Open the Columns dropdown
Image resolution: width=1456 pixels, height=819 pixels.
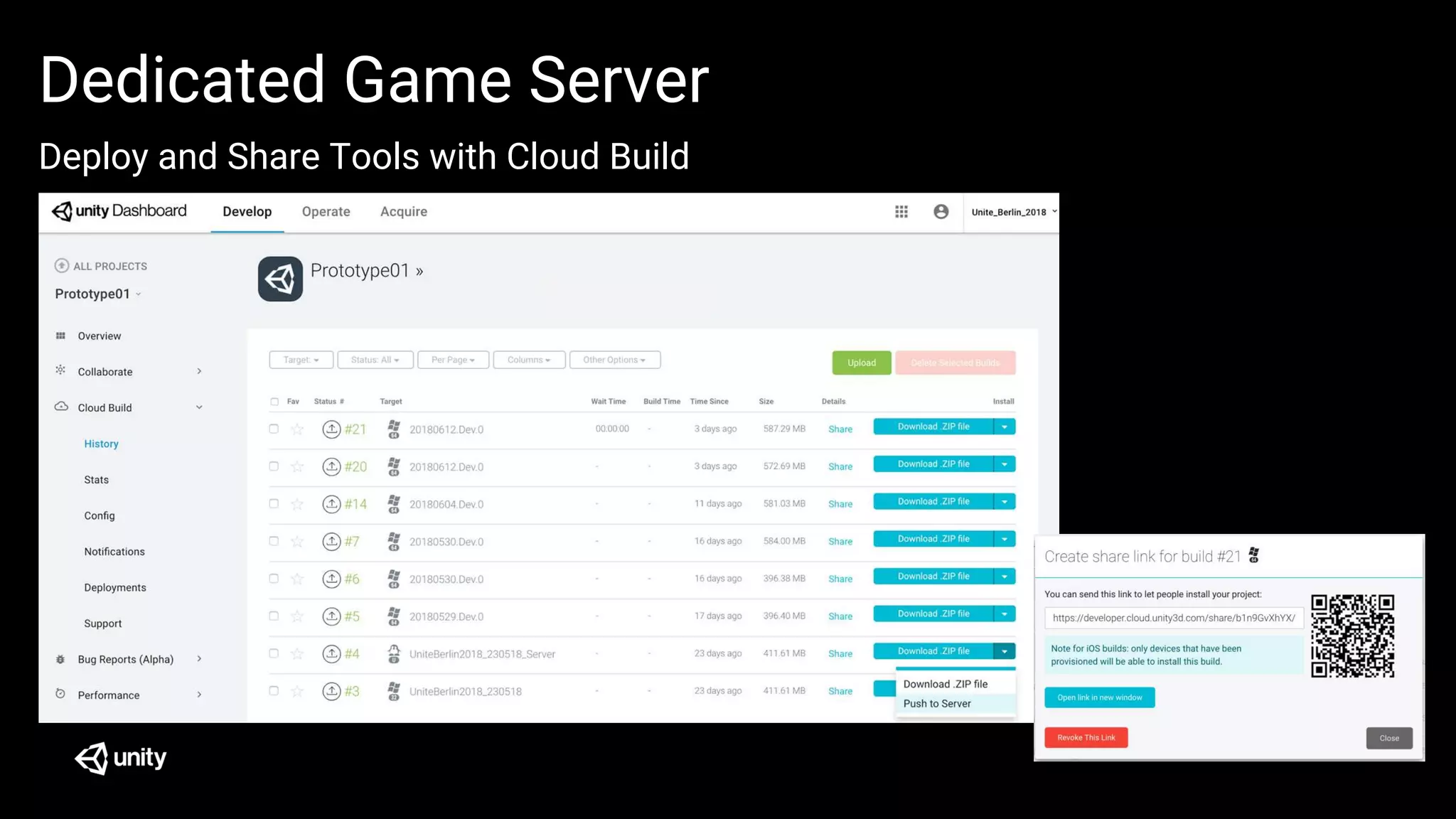529,360
